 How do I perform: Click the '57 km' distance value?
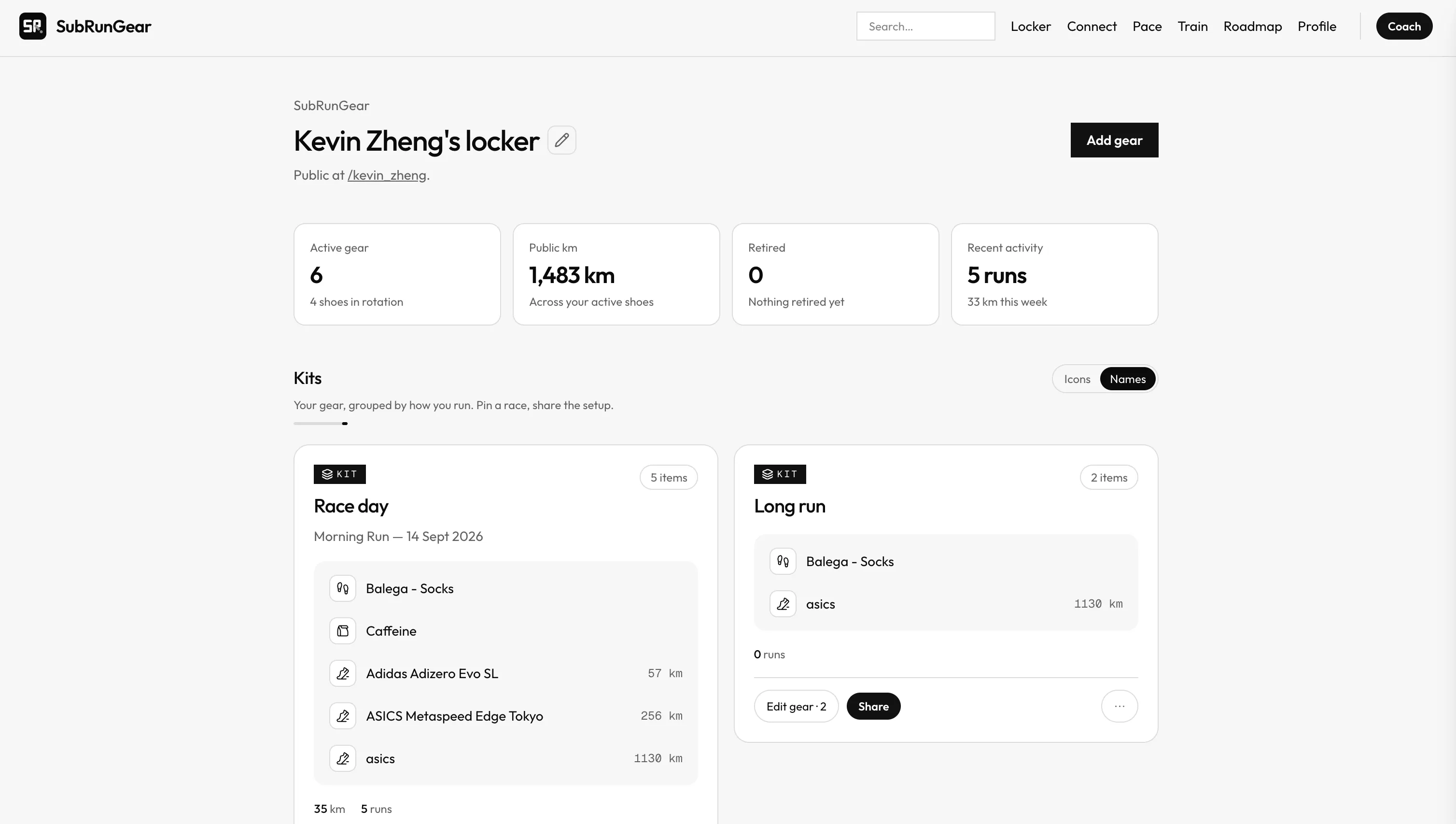pyautogui.click(x=665, y=673)
